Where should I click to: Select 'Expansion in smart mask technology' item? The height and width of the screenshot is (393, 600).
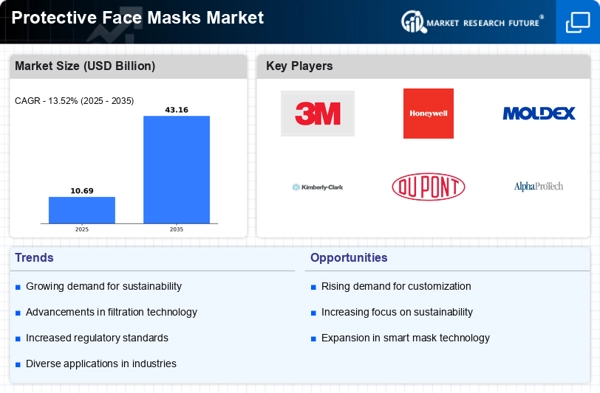coord(405,338)
